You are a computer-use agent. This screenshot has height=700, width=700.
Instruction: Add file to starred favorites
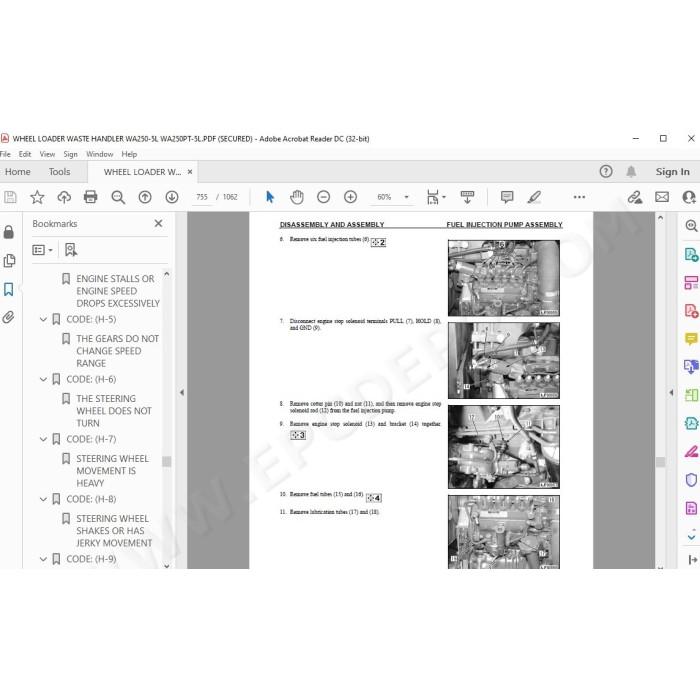37,197
